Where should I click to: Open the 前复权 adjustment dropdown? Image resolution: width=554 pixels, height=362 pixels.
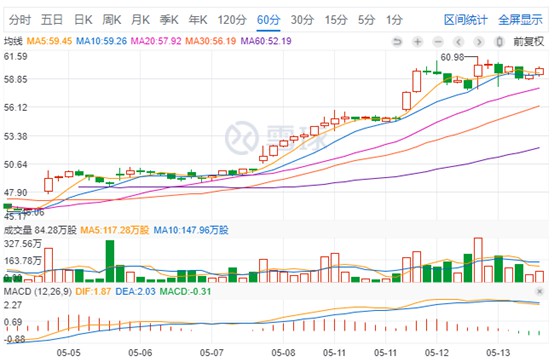[x=529, y=42]
